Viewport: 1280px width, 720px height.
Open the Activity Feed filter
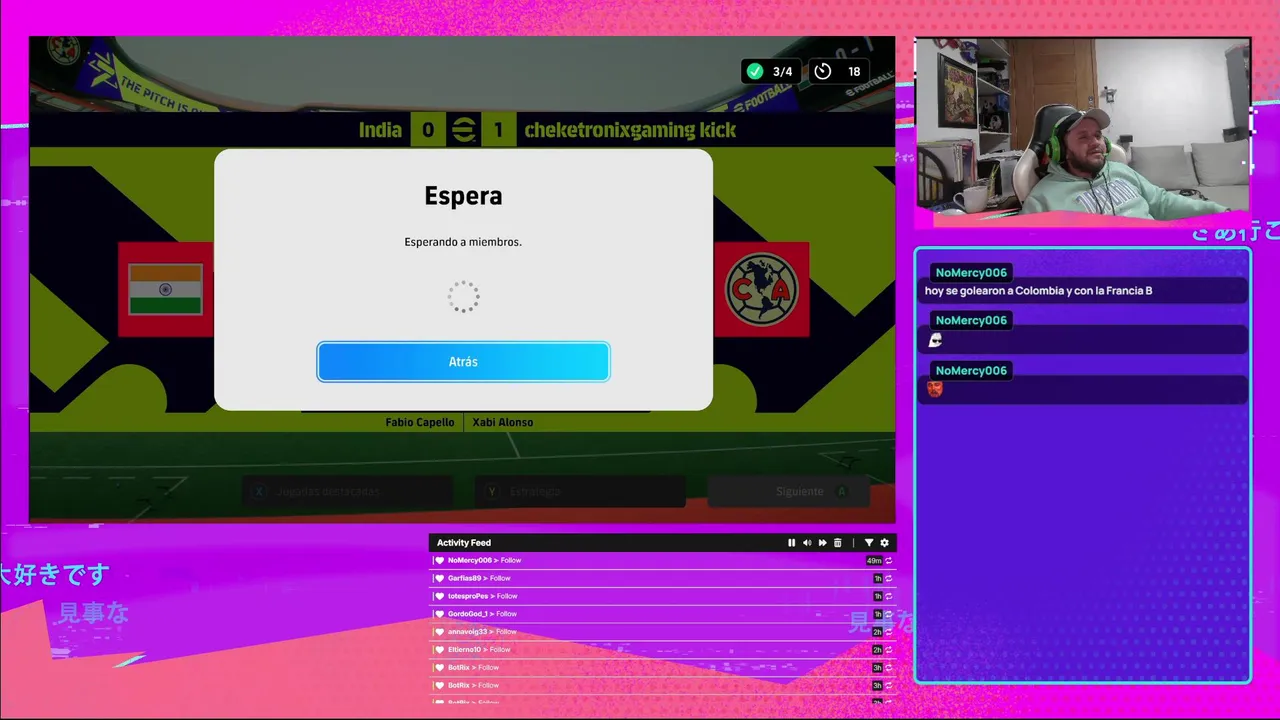click(868, 543)
